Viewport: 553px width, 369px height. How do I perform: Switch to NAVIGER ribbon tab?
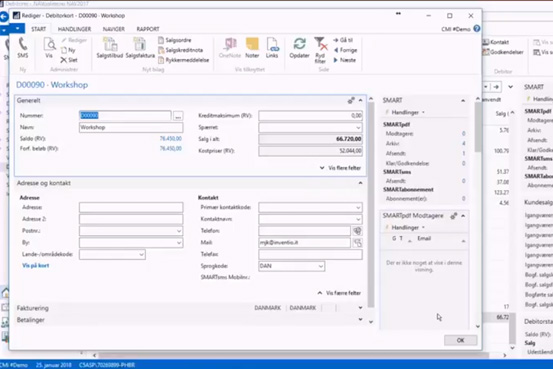coord(114,29)
